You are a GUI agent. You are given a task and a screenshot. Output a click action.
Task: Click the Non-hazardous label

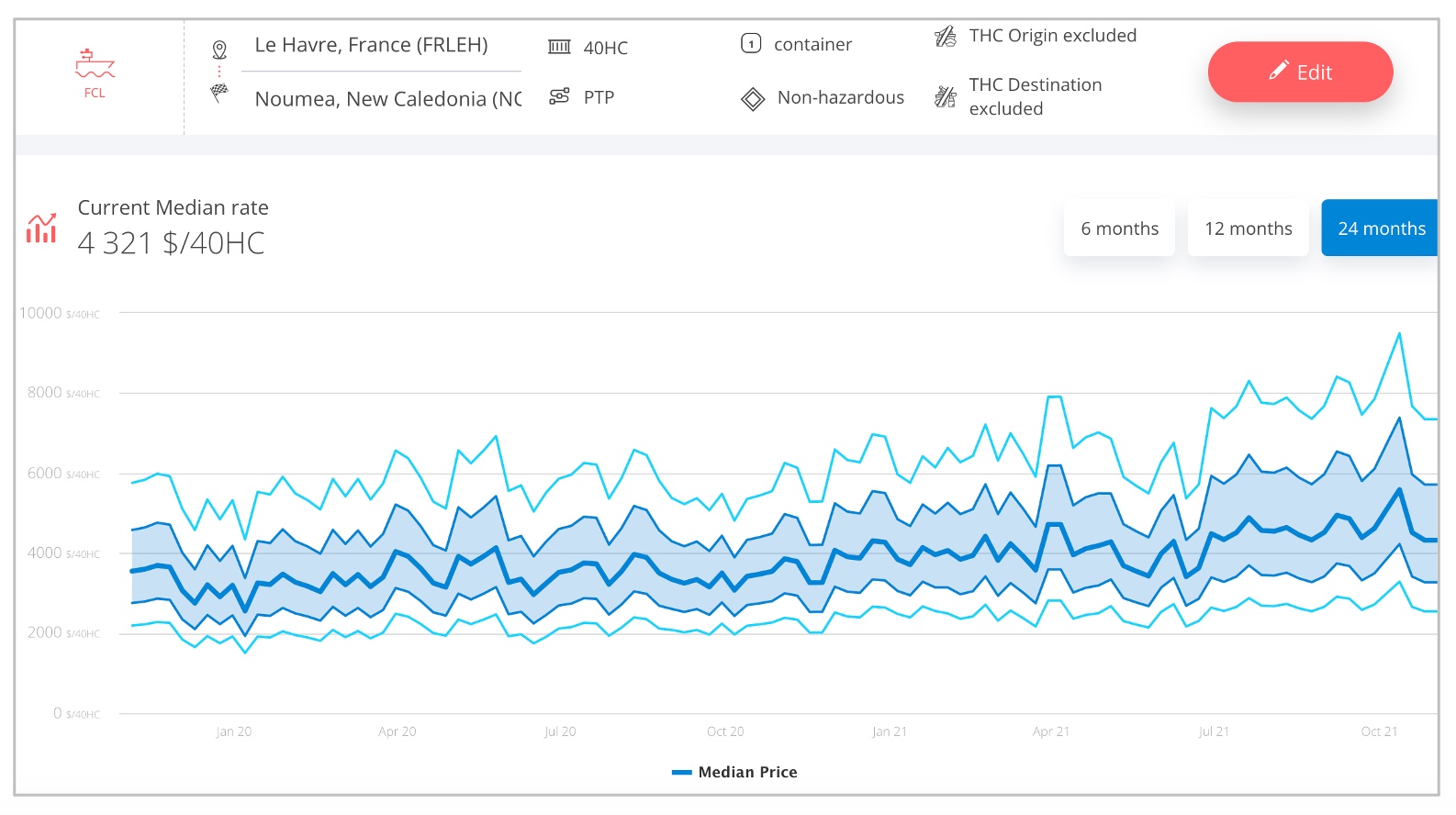[x=840, y=97]
